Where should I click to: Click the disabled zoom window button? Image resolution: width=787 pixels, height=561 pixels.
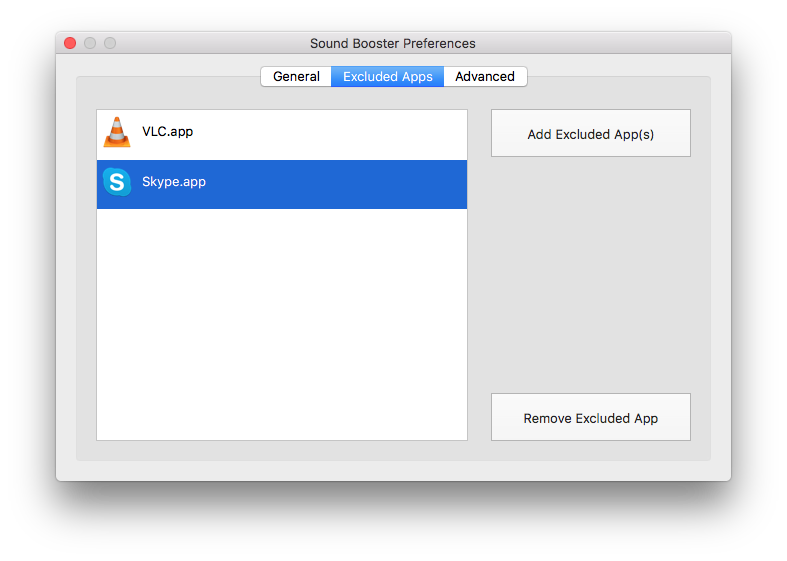pyautogui.click(x=110, y=43)
